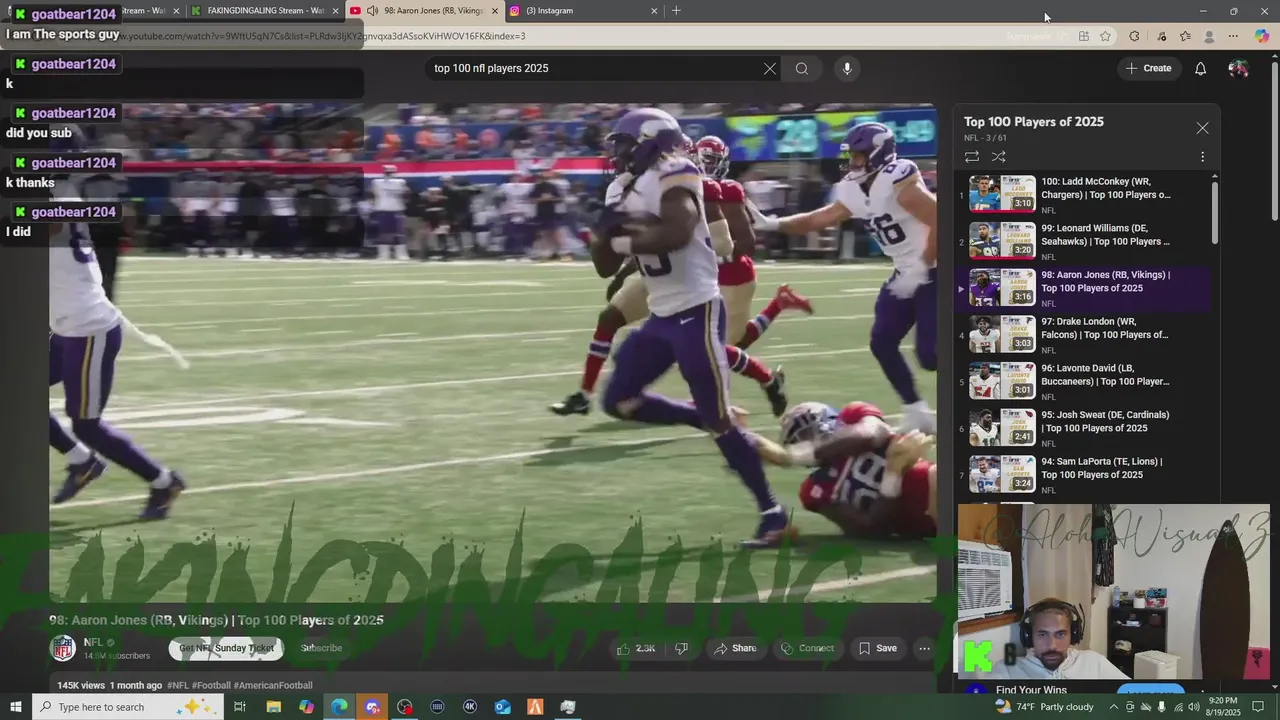Viewport: 1280px width, 720px height.
Task: Switch to the FAKINGDINGALING Stream tab
Action: point(265,10)
